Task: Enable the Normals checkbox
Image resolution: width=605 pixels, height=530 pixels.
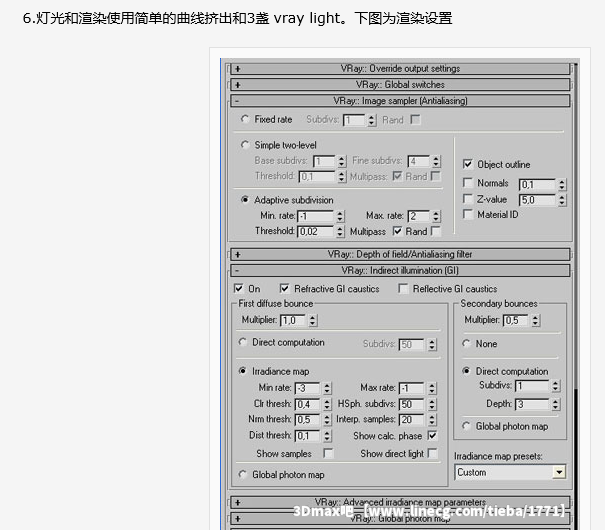Action: [468, 184]
